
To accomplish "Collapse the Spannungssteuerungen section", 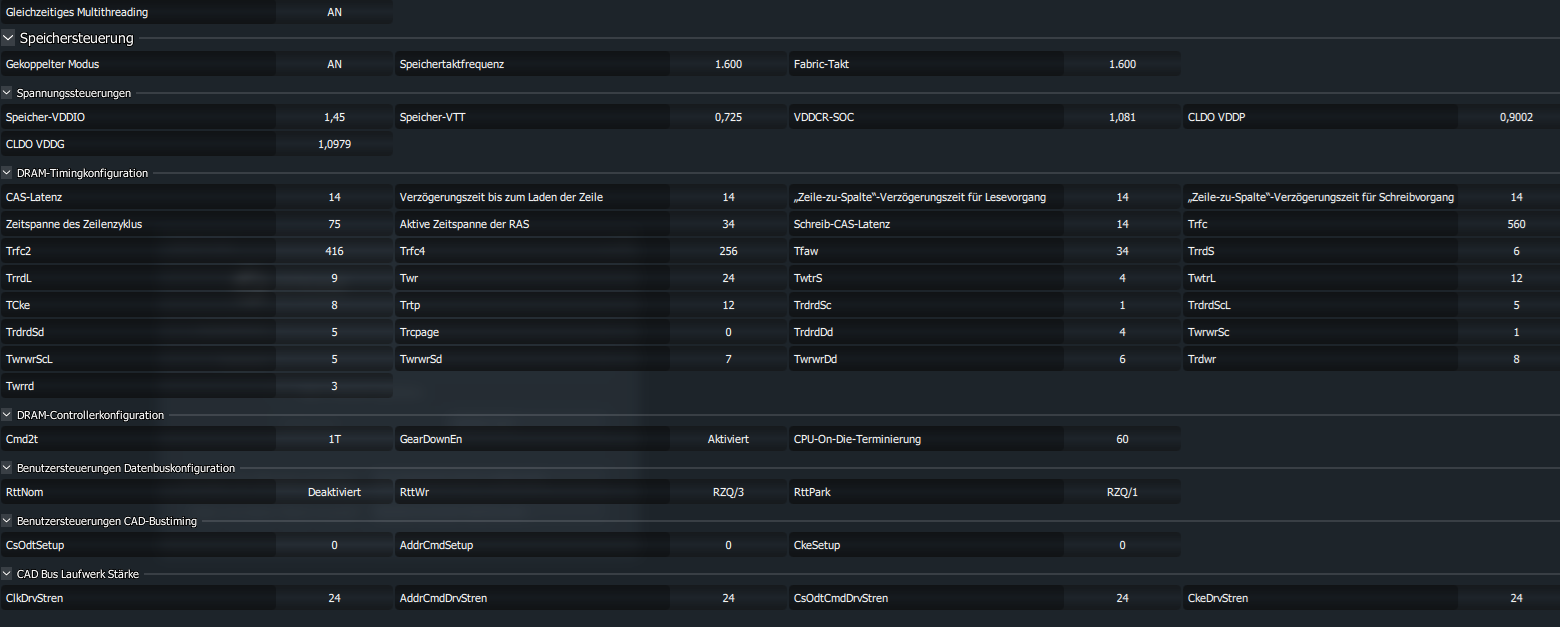I will click(x=7, y=93).
